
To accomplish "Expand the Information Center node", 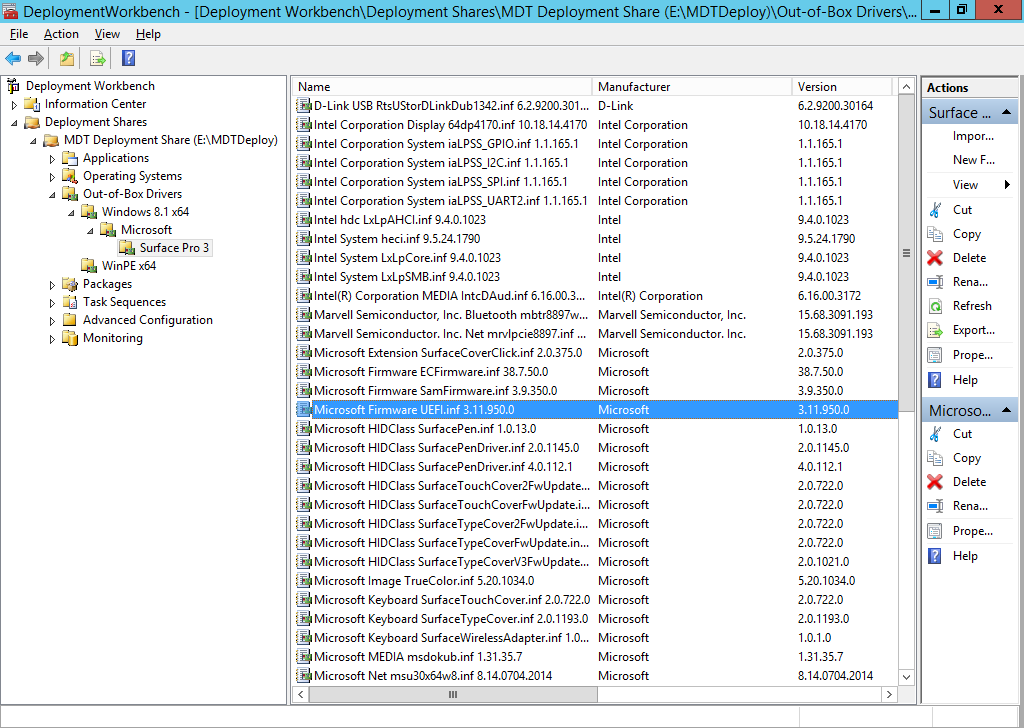I will point(14,104).
